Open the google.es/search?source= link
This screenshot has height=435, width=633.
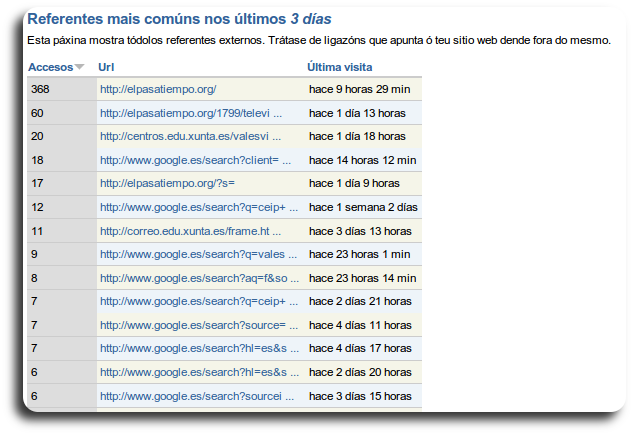[199, 325]
